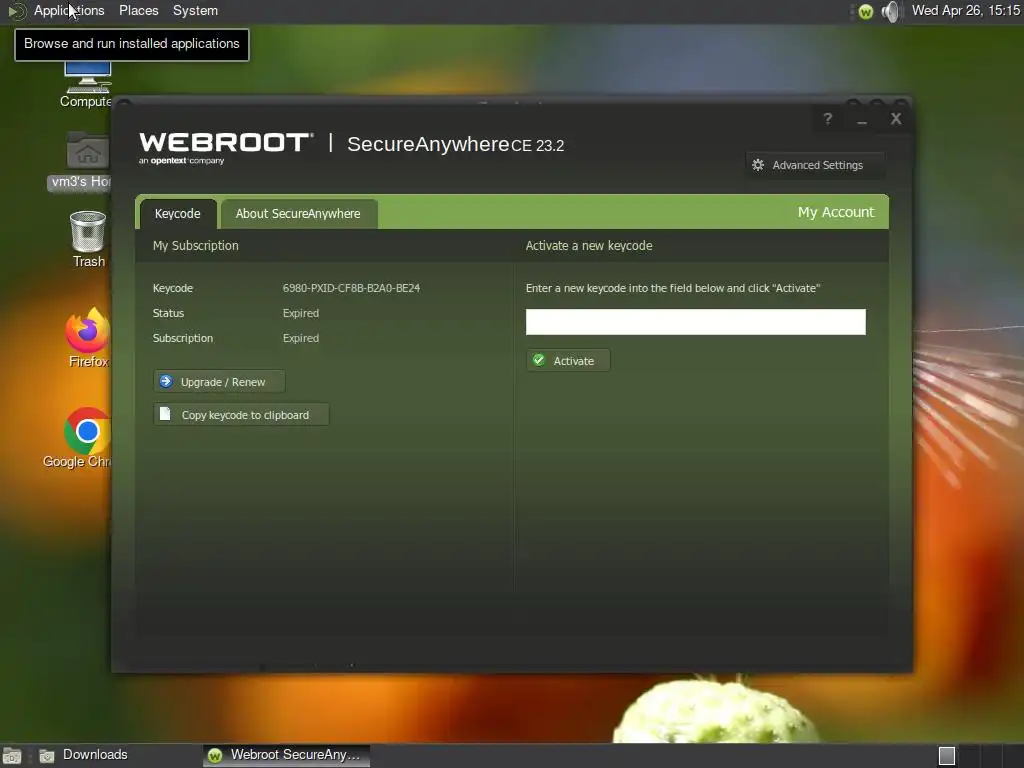
Task: Click the Status Expired value
Action: [x=300, y=313]
